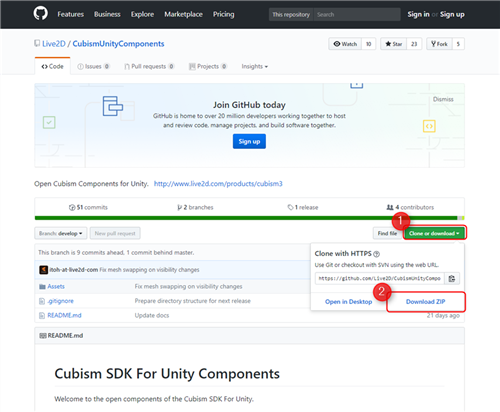This screenshot has height=412, width=500.
Task: View the 2 branches
Action: 195,207
